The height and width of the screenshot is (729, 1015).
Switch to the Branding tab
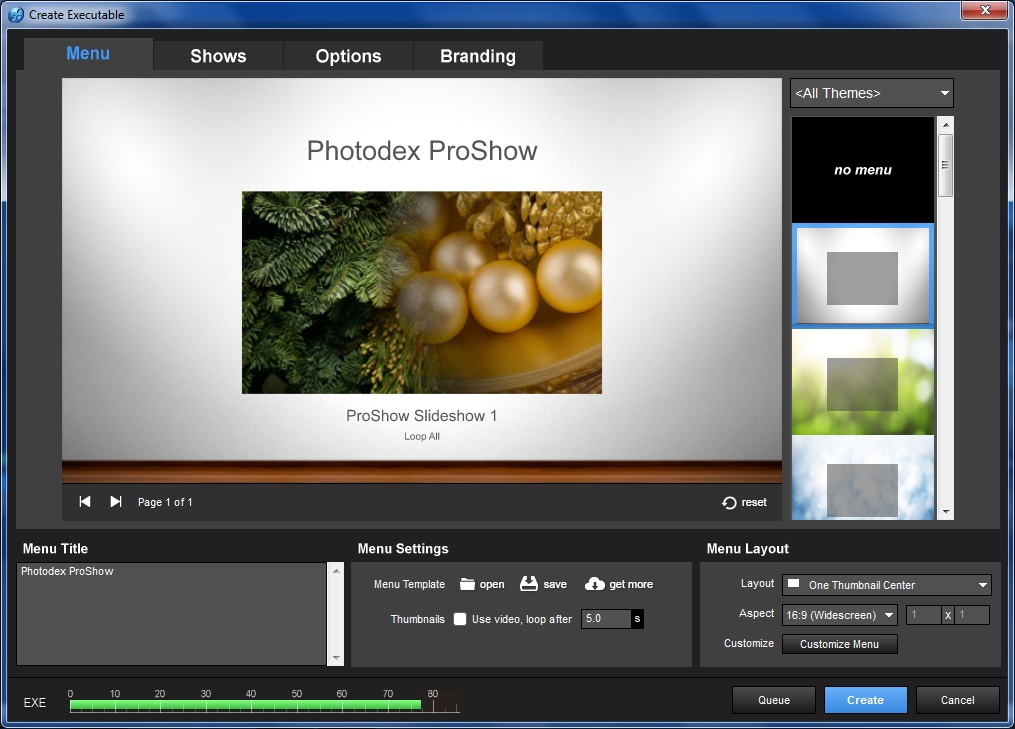(478, 56)
